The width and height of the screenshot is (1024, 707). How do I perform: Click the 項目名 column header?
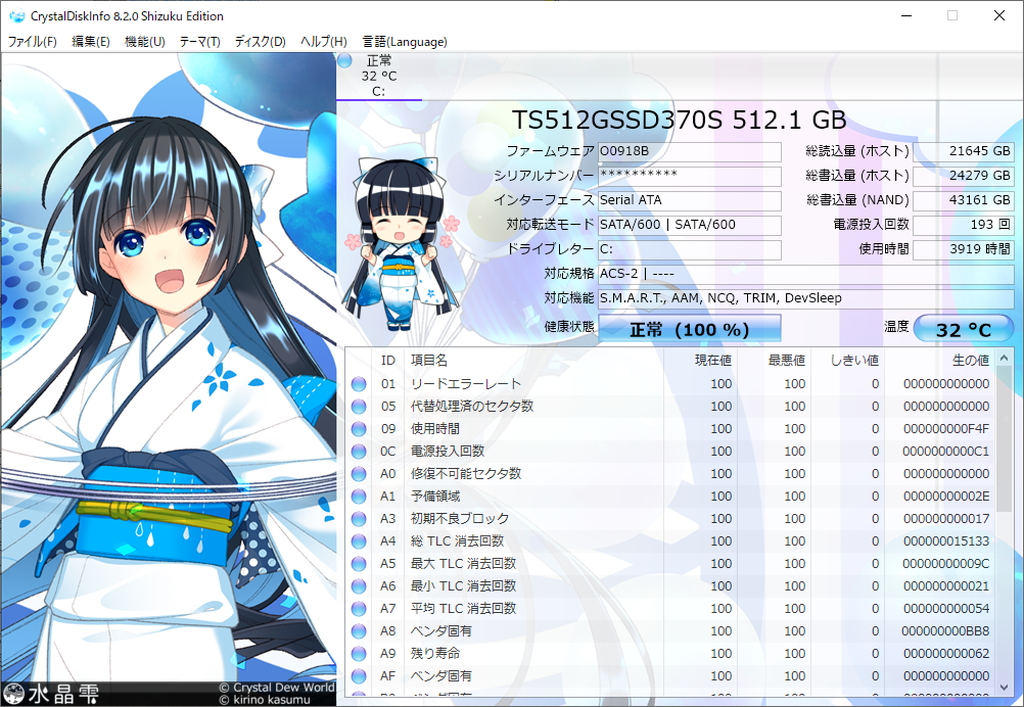pyautogui.click(x=534, y=360)
